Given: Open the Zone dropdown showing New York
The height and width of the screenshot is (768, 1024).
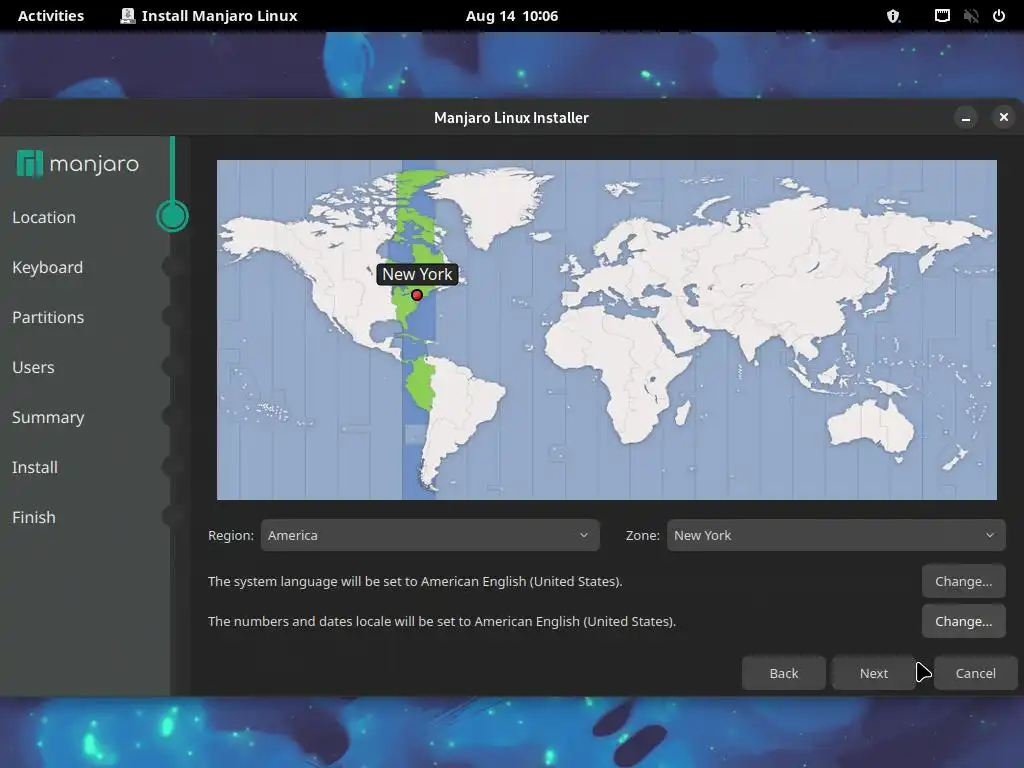Looking at the screenshot, I should click(836, 535).
